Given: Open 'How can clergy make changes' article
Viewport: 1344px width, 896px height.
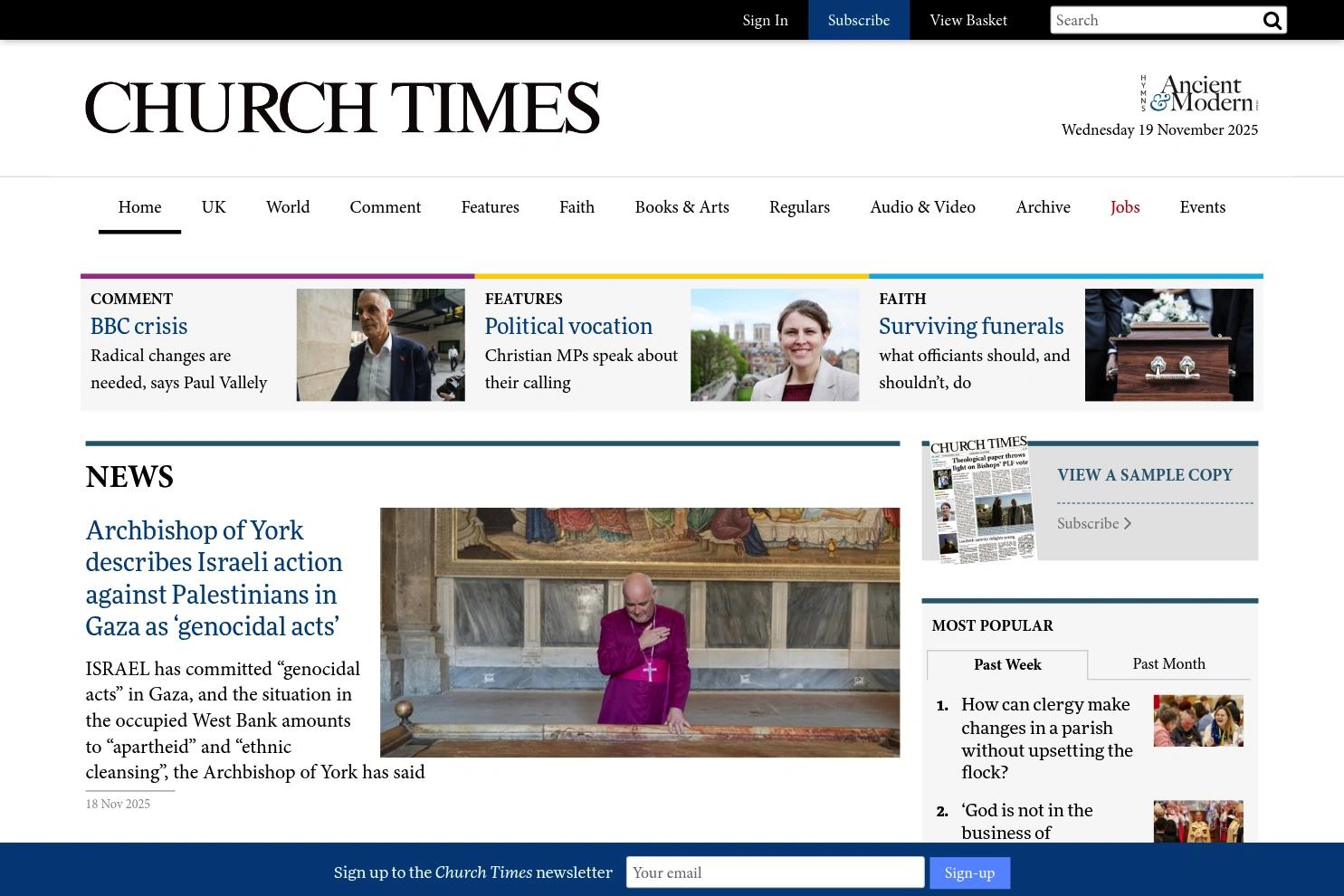Looking at the screenshot, I should (1047, 738).
